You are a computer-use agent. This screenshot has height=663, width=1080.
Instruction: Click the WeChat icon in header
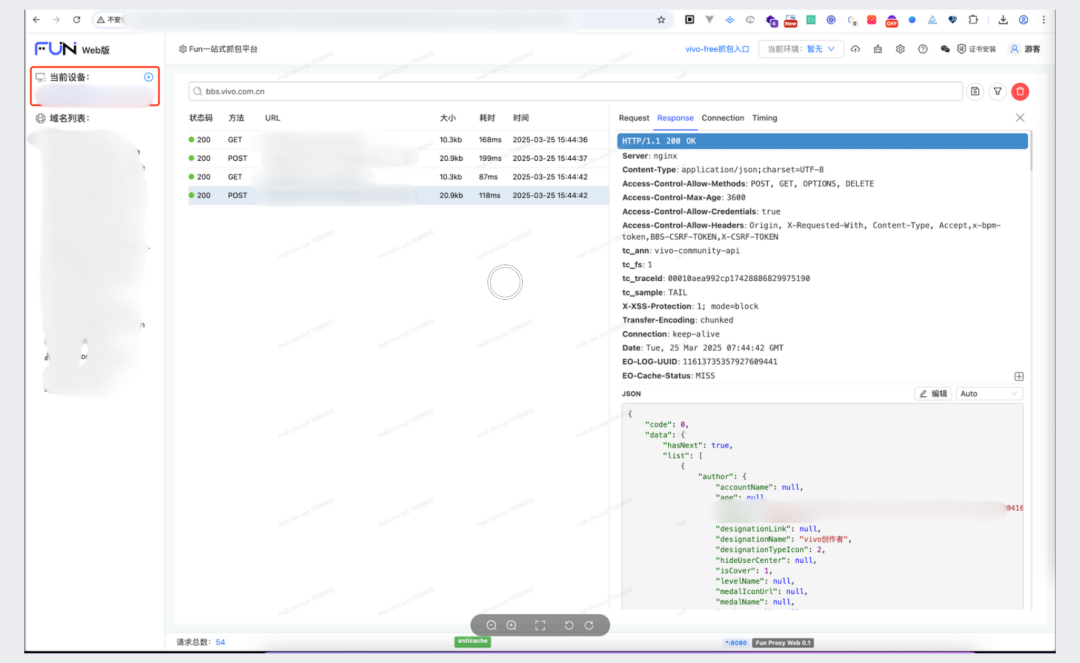pyautogui.click(x=945, y=49)
